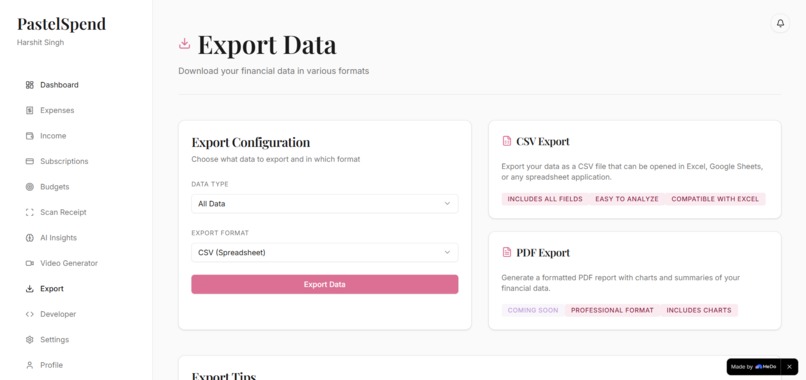
Task: Click the PDF Export card heading
Action: tap(543, 253)
